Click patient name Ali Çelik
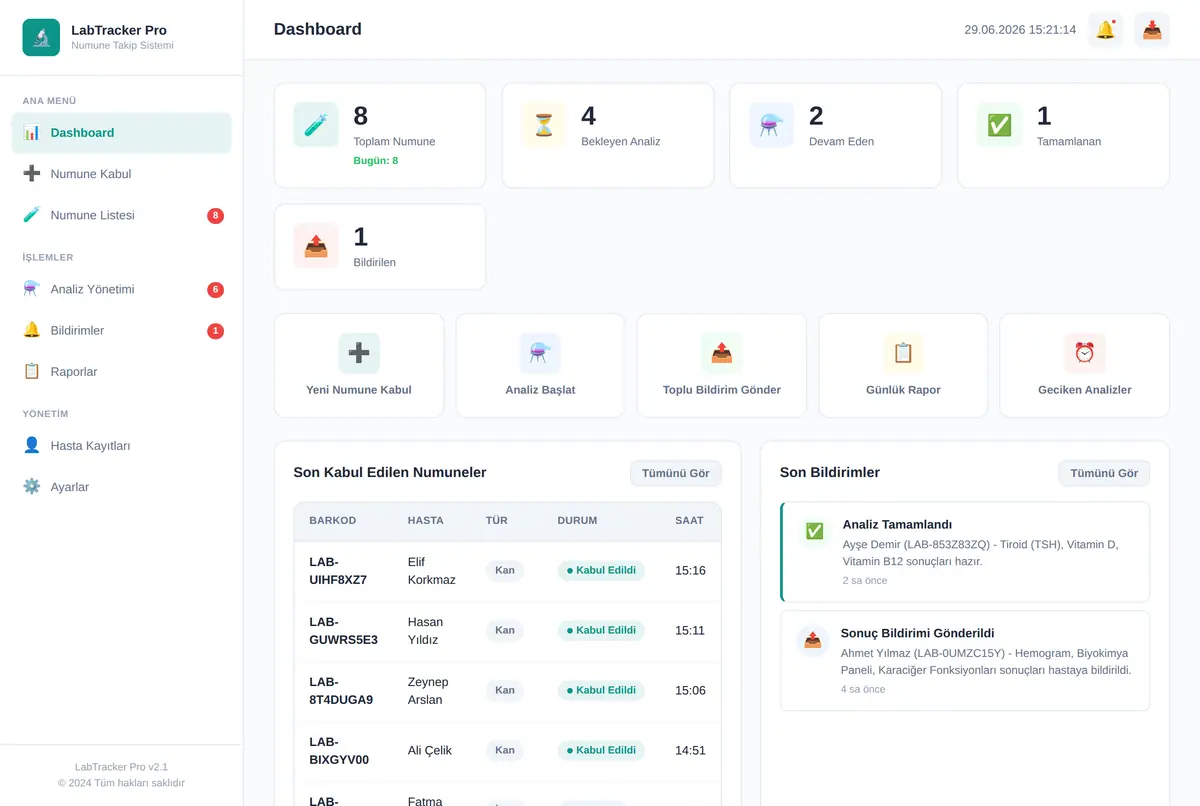1200x806 pixels. pyautogui.click(x=430, y=750)
